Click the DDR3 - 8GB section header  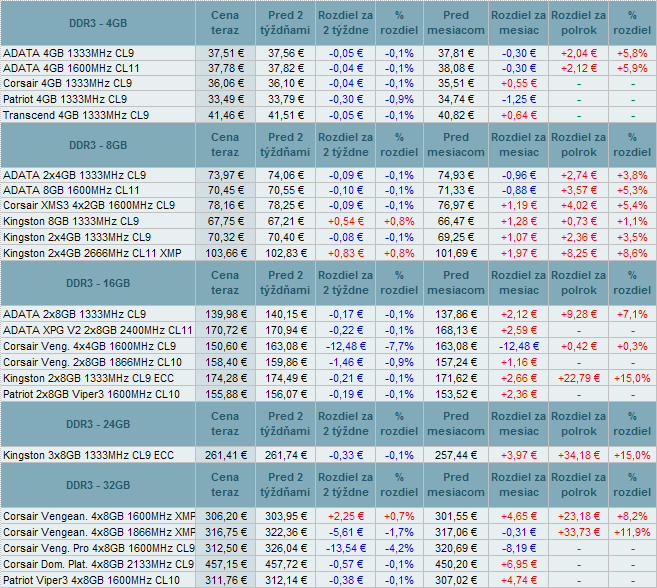(x=98, y=145)
